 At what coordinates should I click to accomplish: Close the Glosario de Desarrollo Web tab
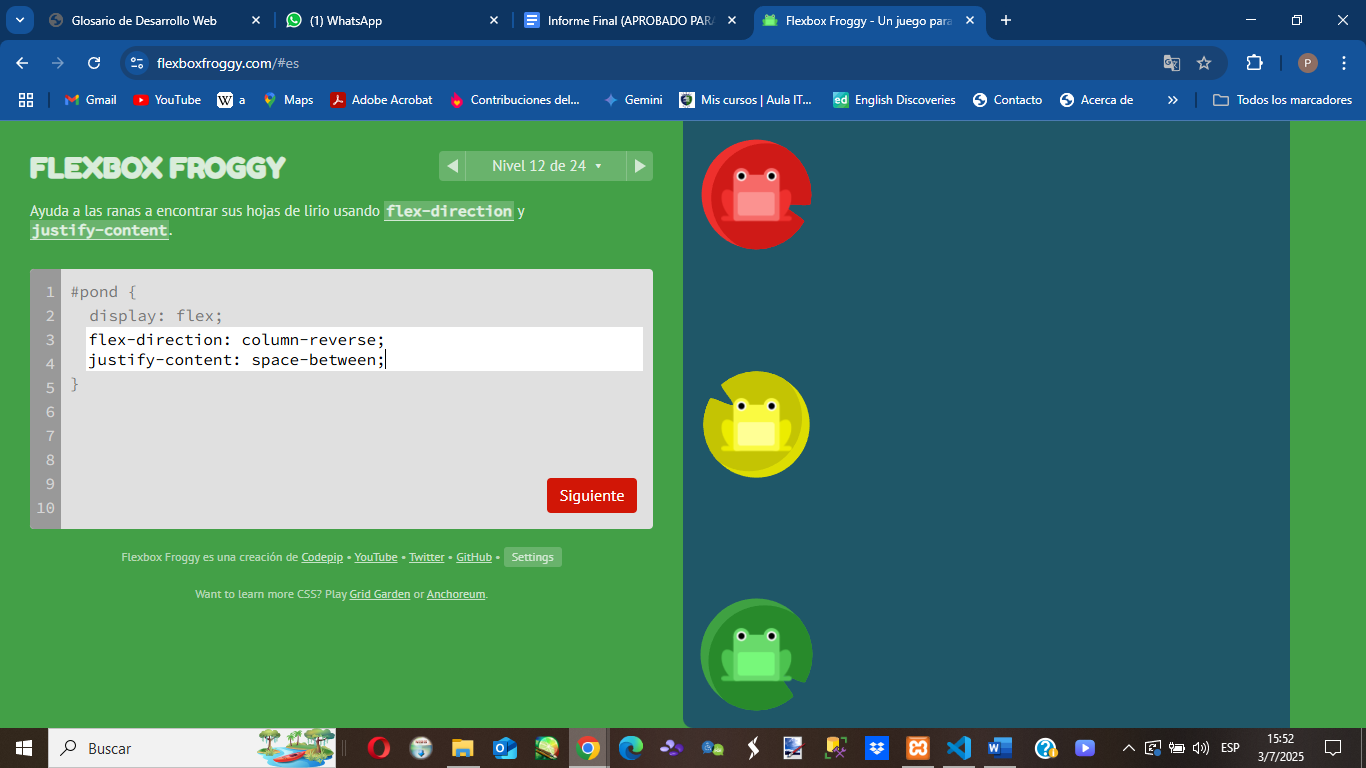256,20
